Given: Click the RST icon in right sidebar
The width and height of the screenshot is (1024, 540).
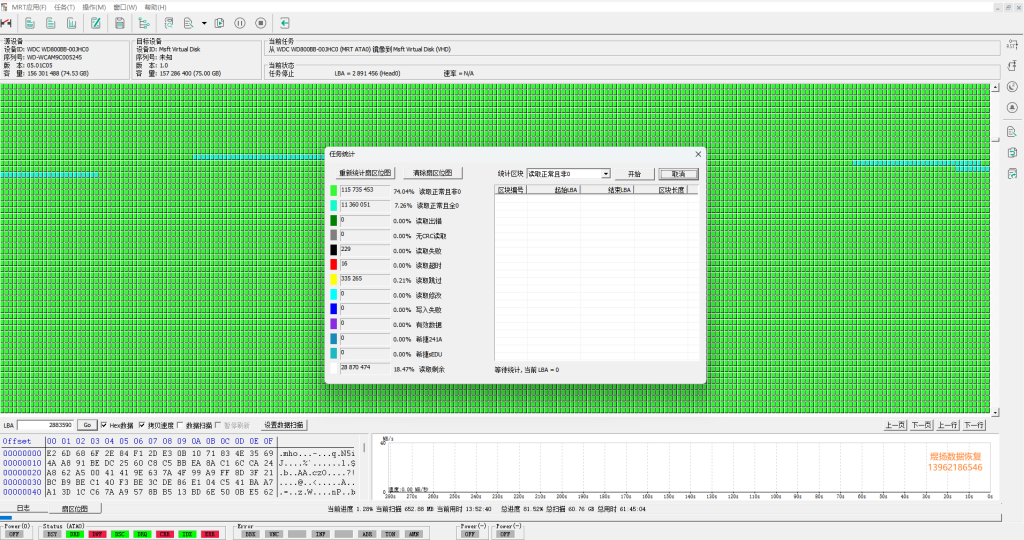Looking at the screenshot, I should pyautogui.click(x=1012, y=44).
